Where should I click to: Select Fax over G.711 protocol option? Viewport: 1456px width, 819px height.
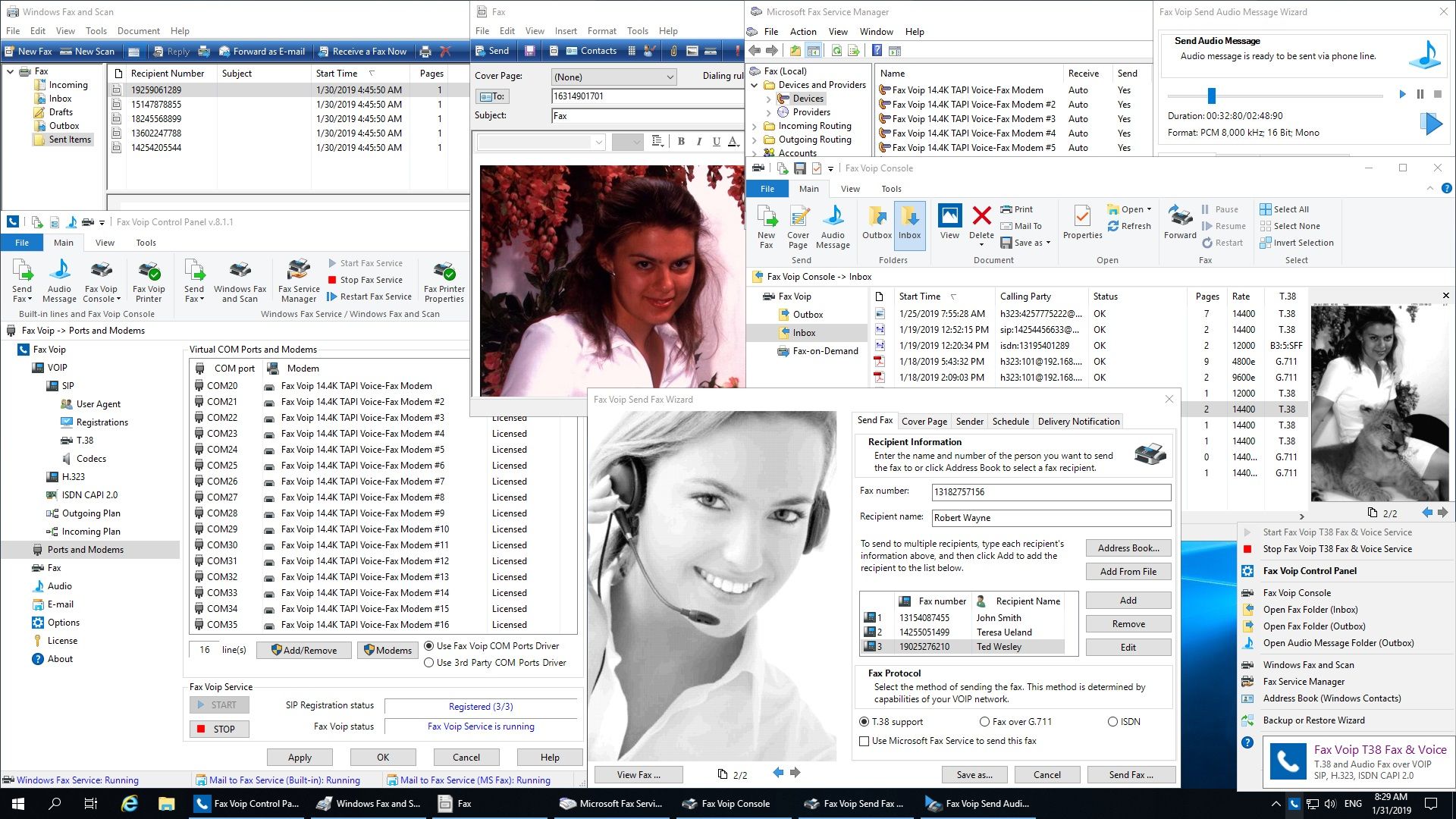coord(984,722)
